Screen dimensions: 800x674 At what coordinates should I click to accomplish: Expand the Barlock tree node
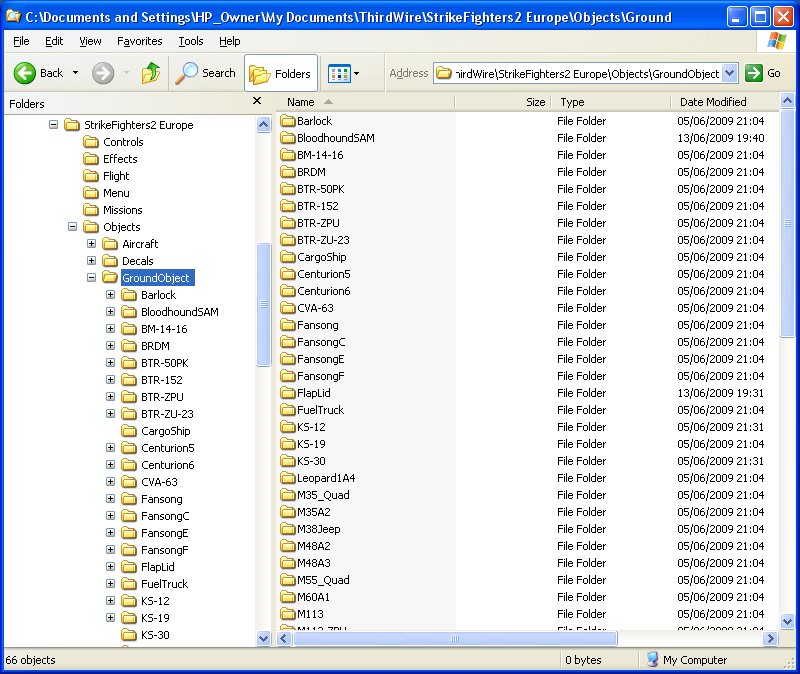tap(110, 294)
